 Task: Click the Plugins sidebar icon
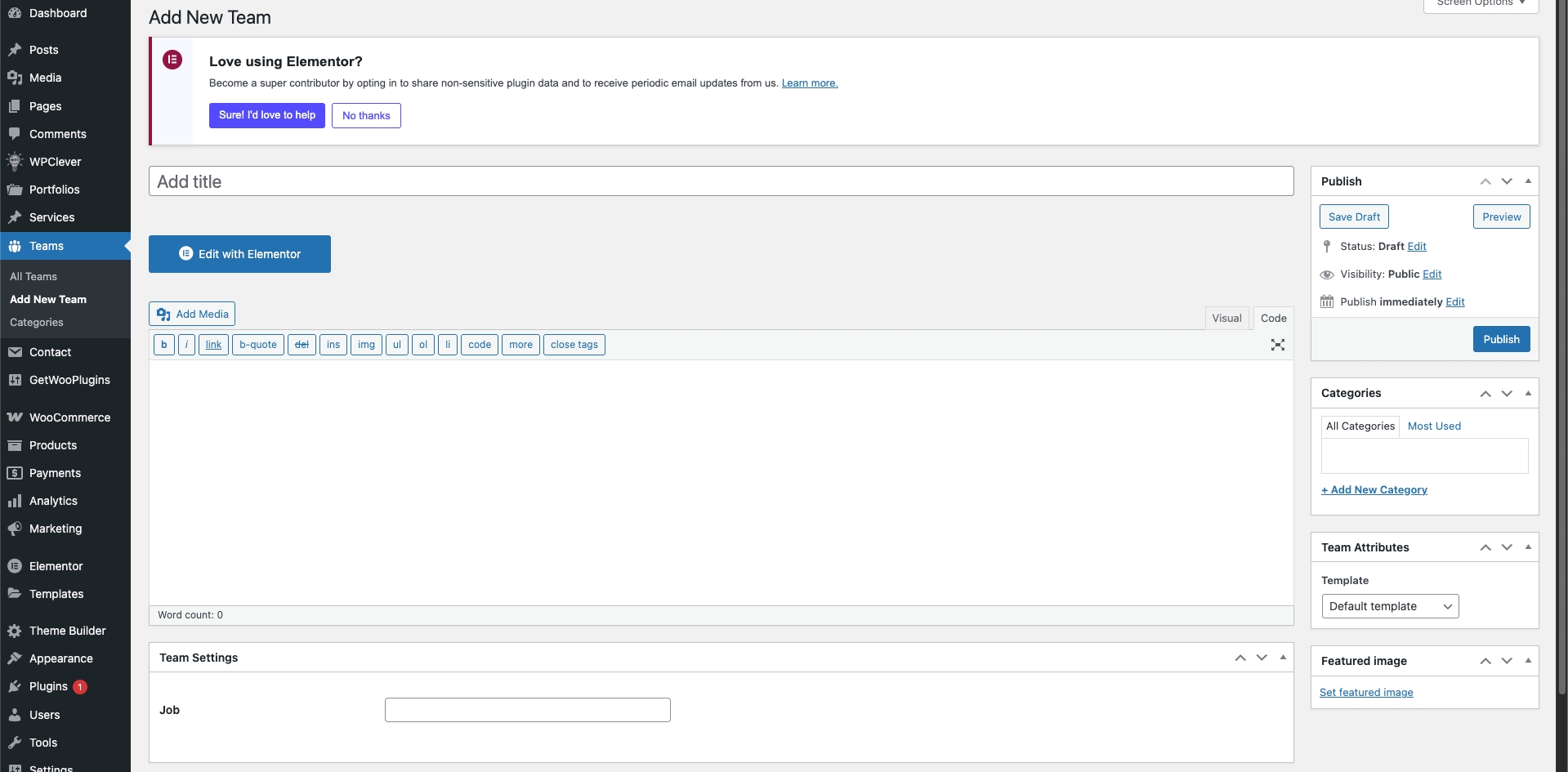(15, 687)
